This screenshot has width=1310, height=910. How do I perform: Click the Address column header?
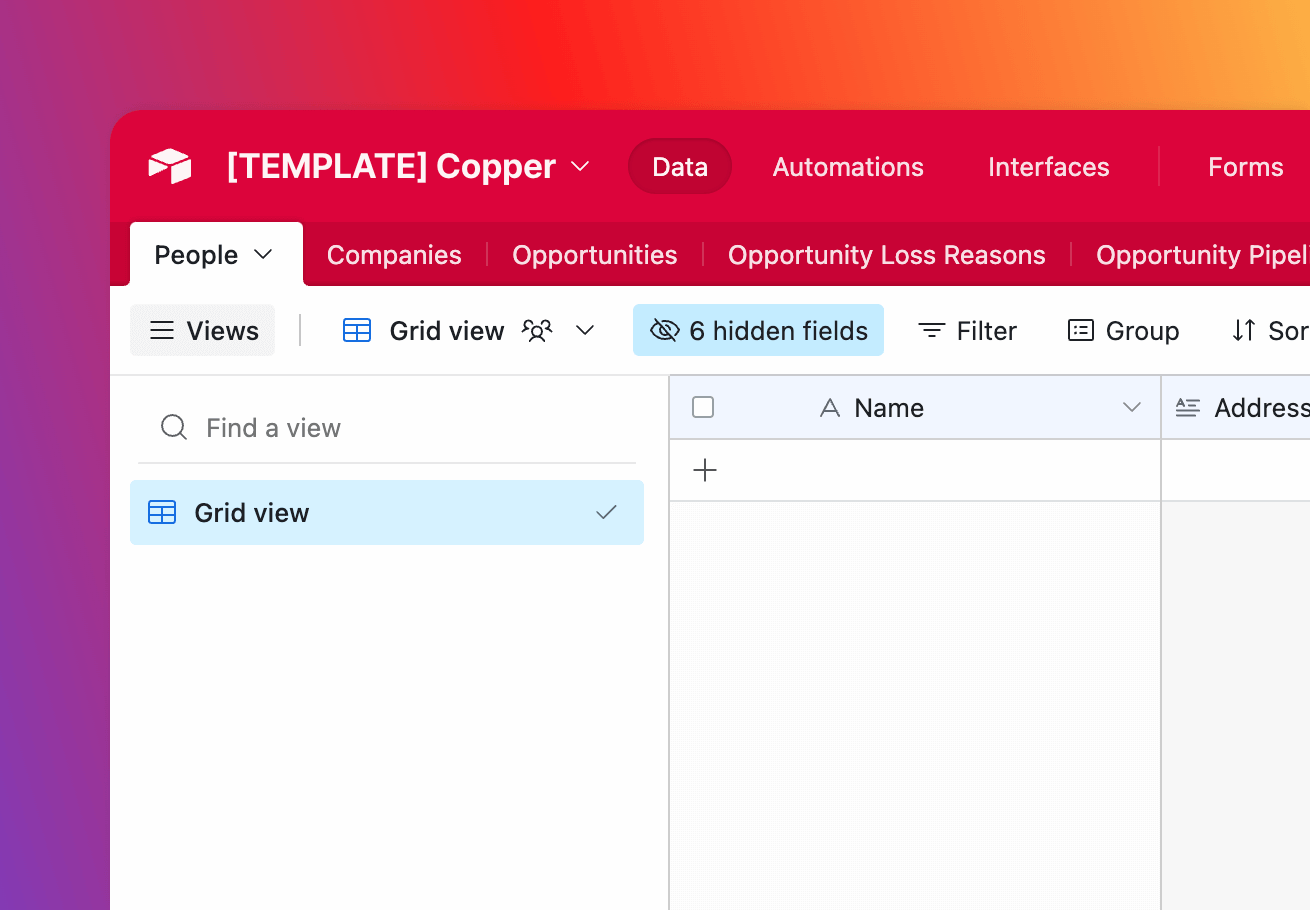click(1236, 407)
